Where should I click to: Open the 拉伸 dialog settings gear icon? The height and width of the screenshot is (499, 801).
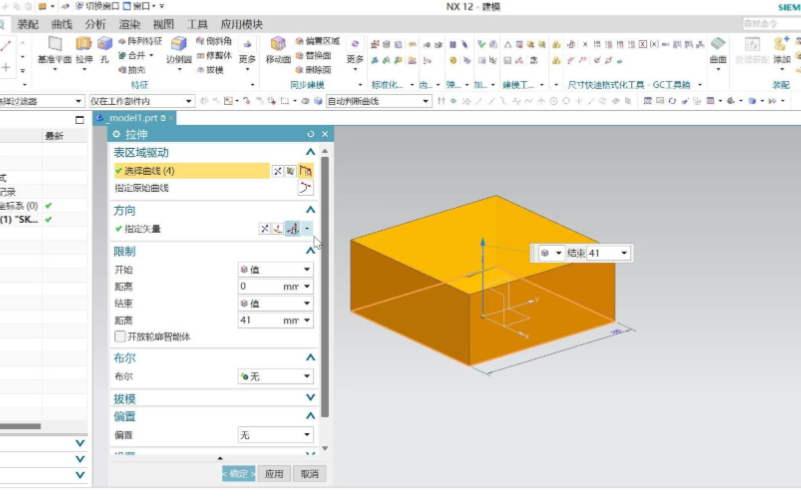tap(116, 134)
